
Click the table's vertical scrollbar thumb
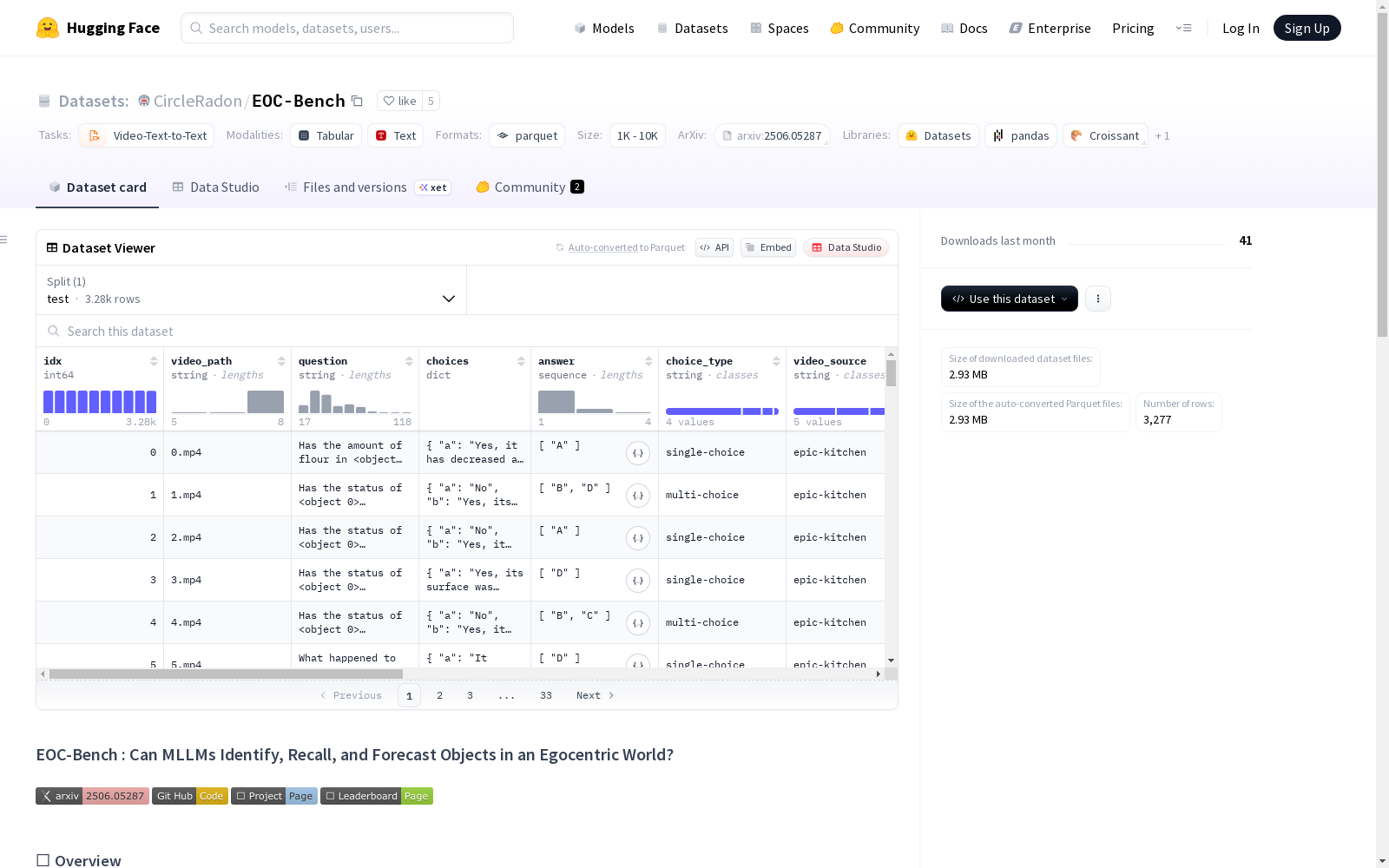(891, 373)
